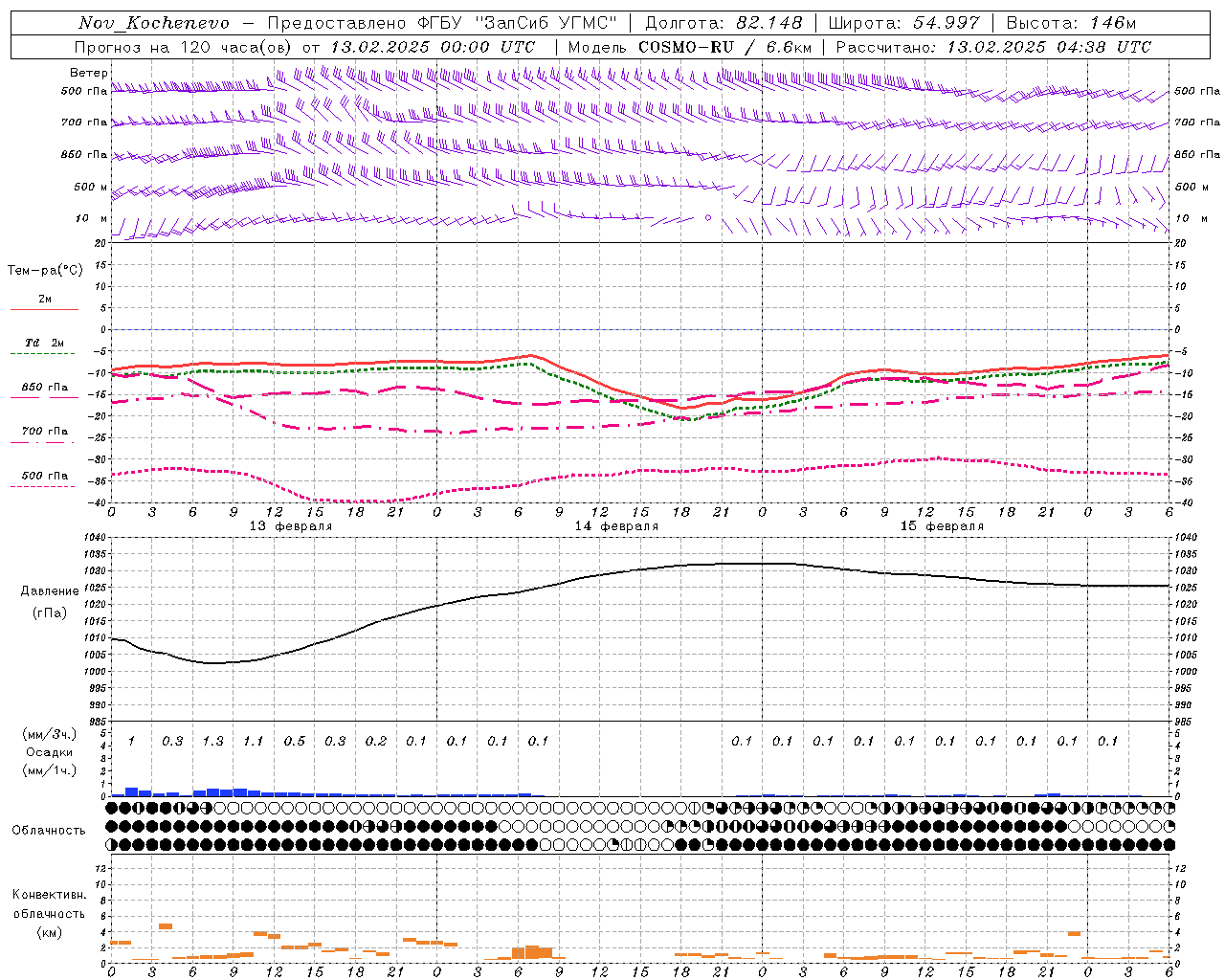Click the station title Nov_Kochenevo
The image size is (1225, 980).
[154, 23]
